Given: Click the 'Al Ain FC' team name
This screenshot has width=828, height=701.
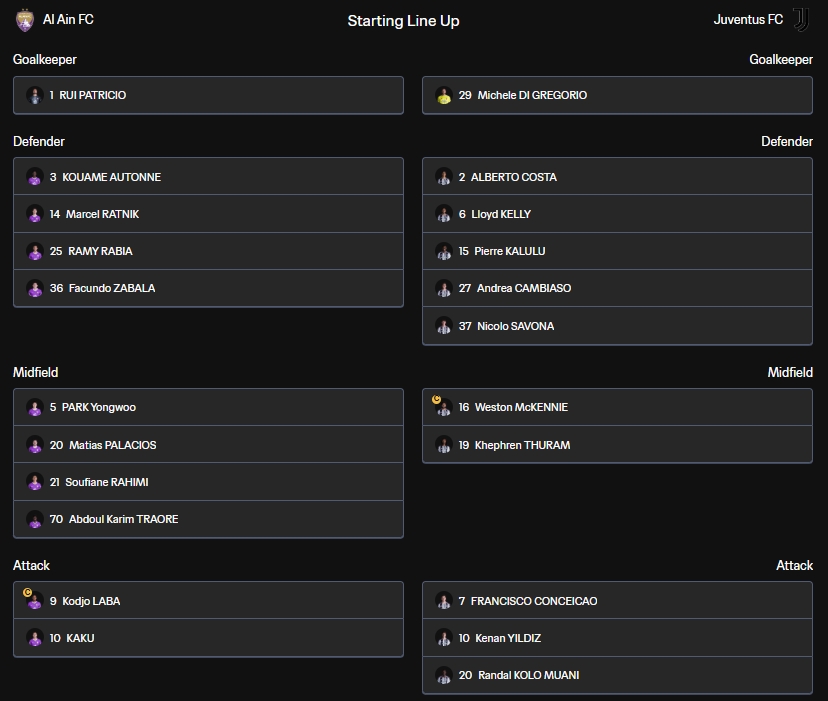Looking at the screenshot, I should pos(68,20).
